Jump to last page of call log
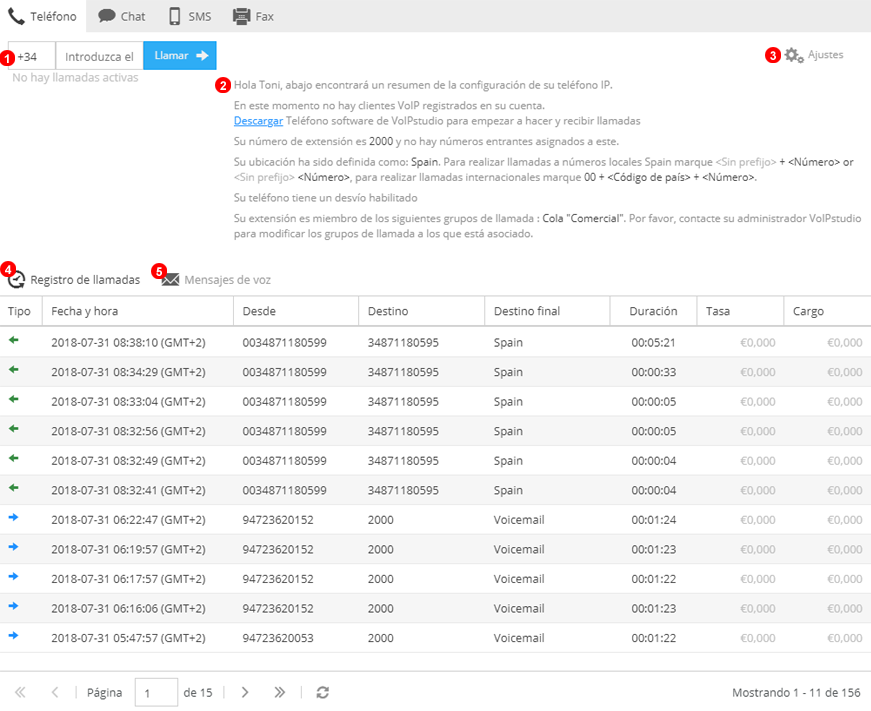 [x=279, y=692]
